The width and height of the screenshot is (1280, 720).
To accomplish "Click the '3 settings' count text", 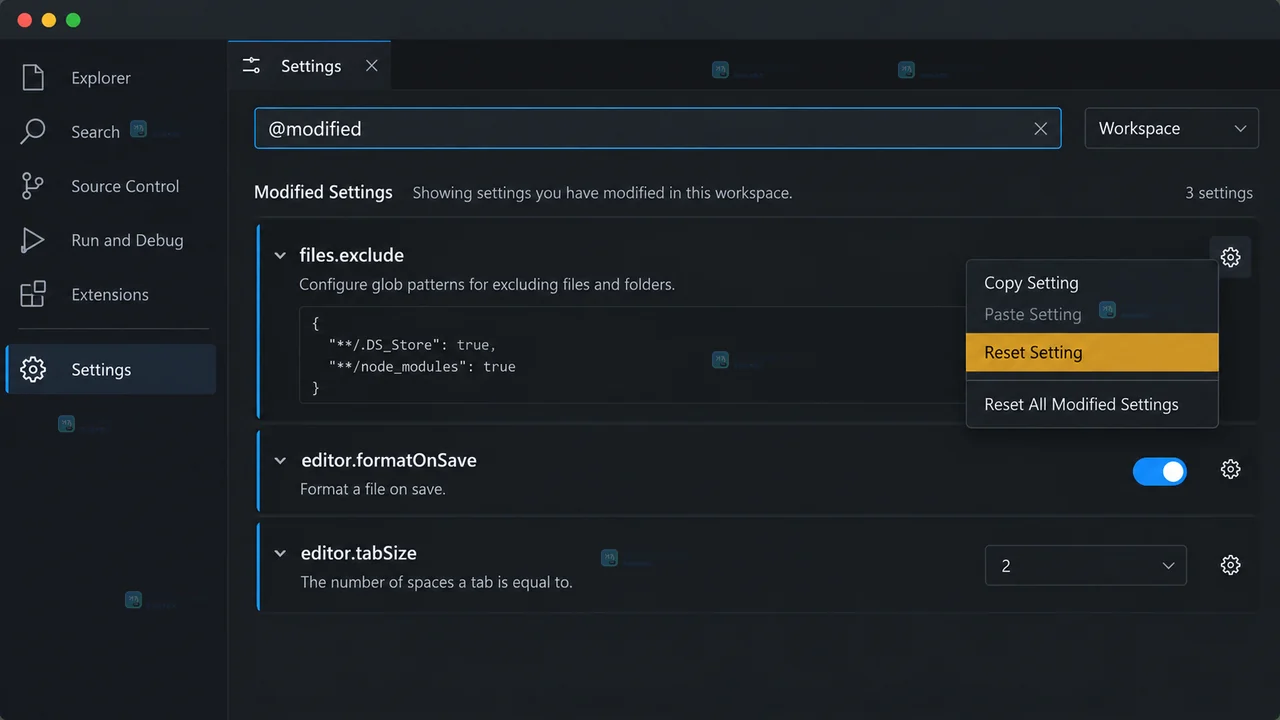I will 1219,193.
